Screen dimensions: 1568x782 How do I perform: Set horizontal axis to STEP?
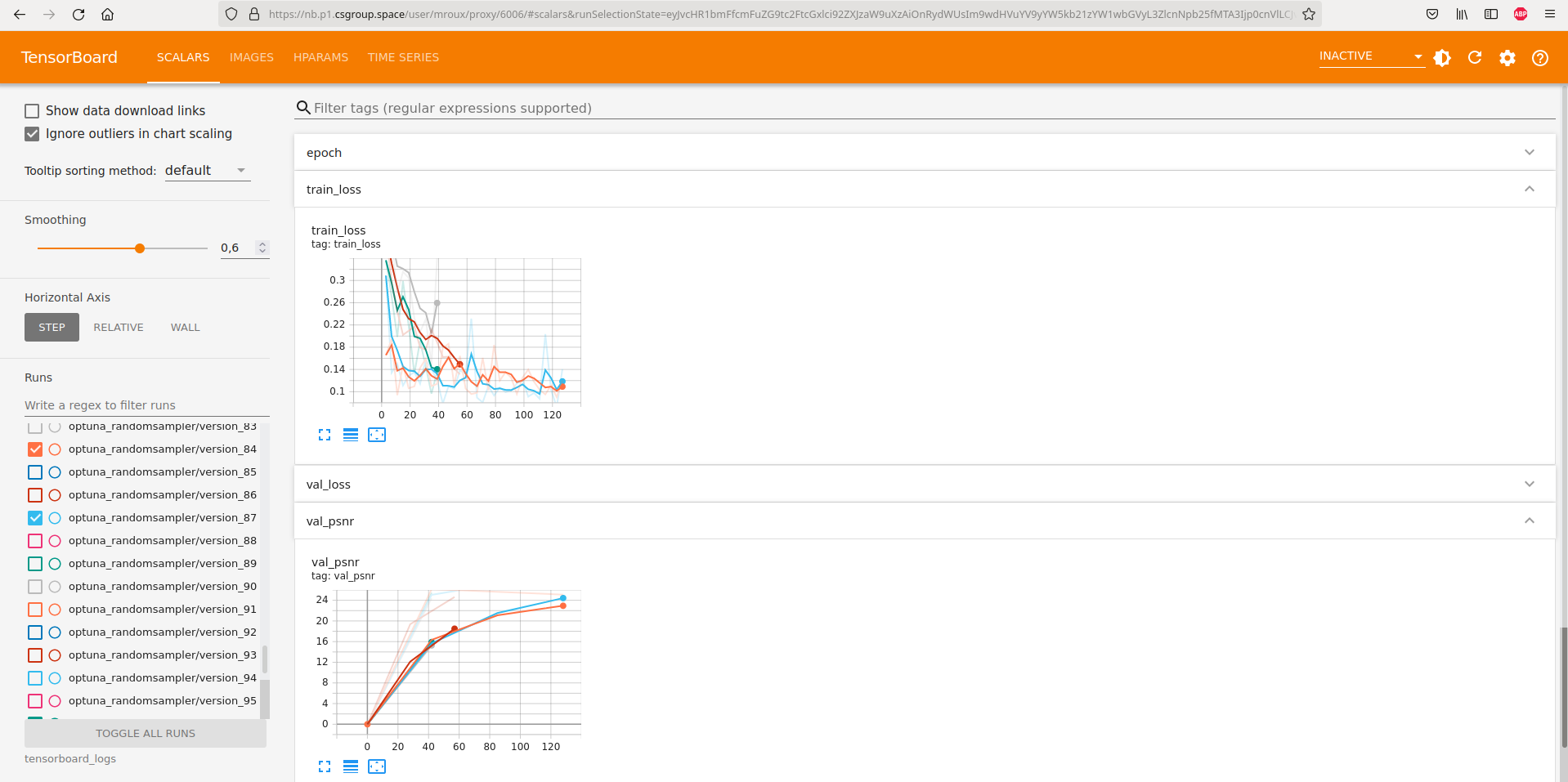point(52,328)
